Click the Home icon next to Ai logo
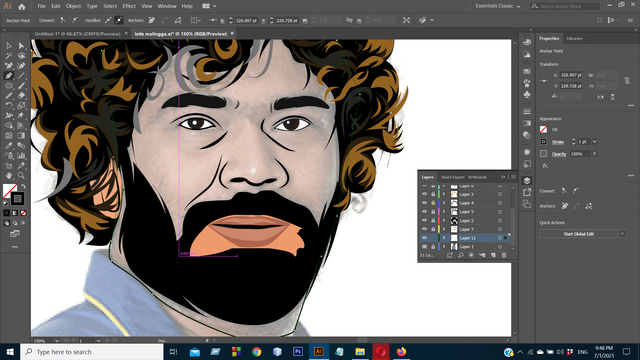This screenshot has width=640, height=360. pyautogui.click(x=22, y=6)
